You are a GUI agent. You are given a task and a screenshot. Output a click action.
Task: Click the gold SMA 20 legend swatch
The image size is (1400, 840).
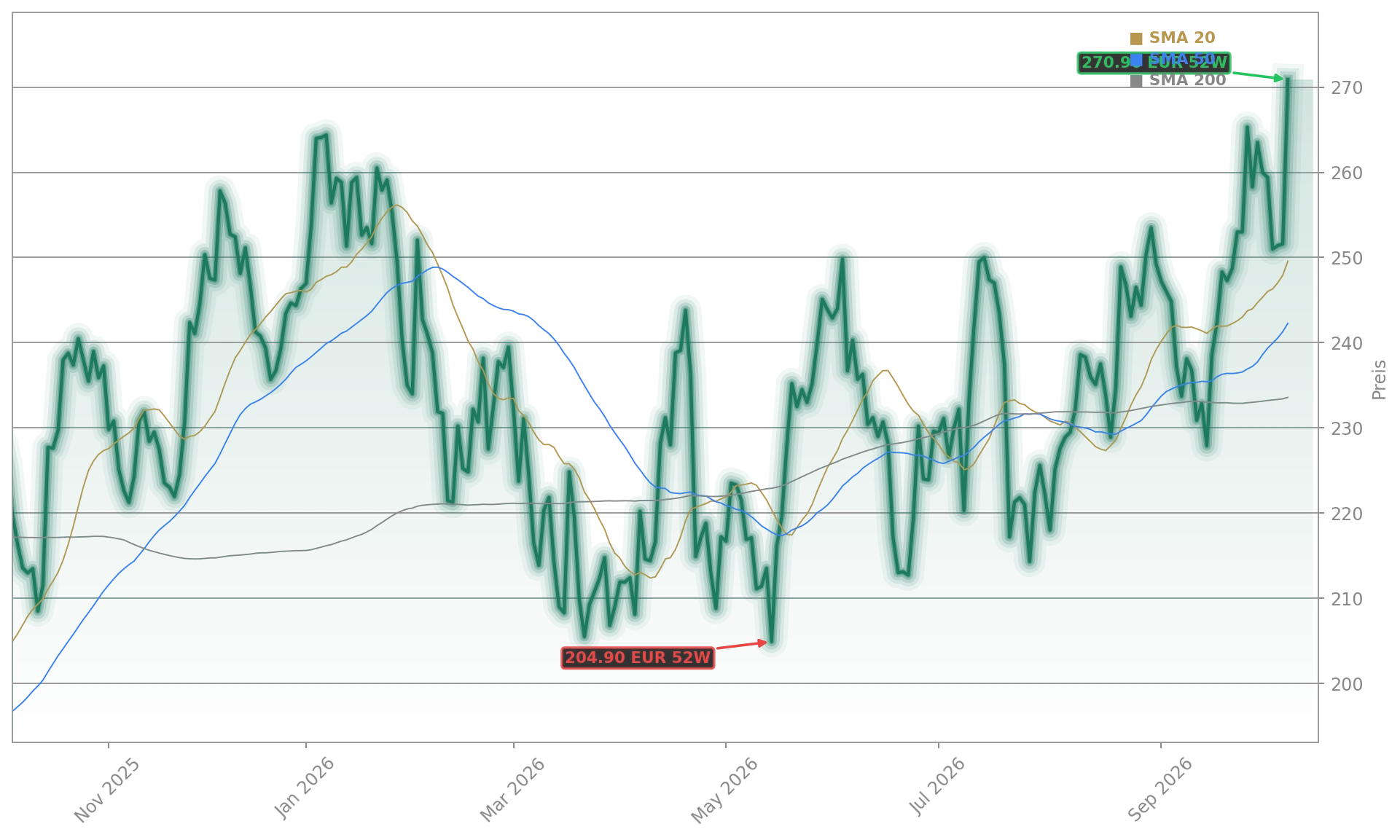point(1135,39)
